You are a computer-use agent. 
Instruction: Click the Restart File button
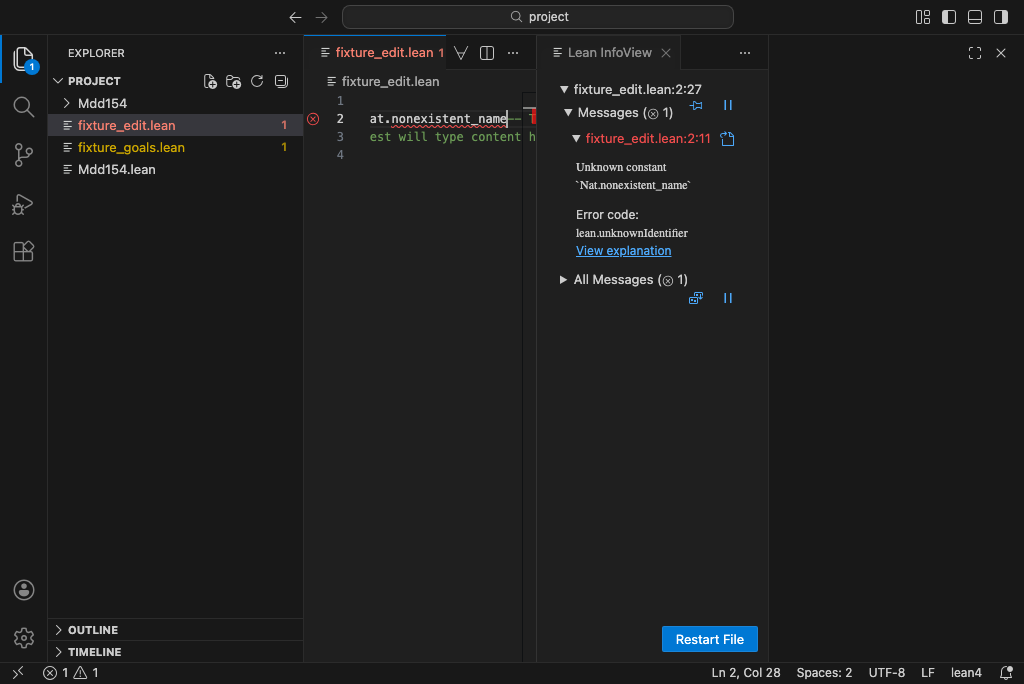click(x=709, y=639)
